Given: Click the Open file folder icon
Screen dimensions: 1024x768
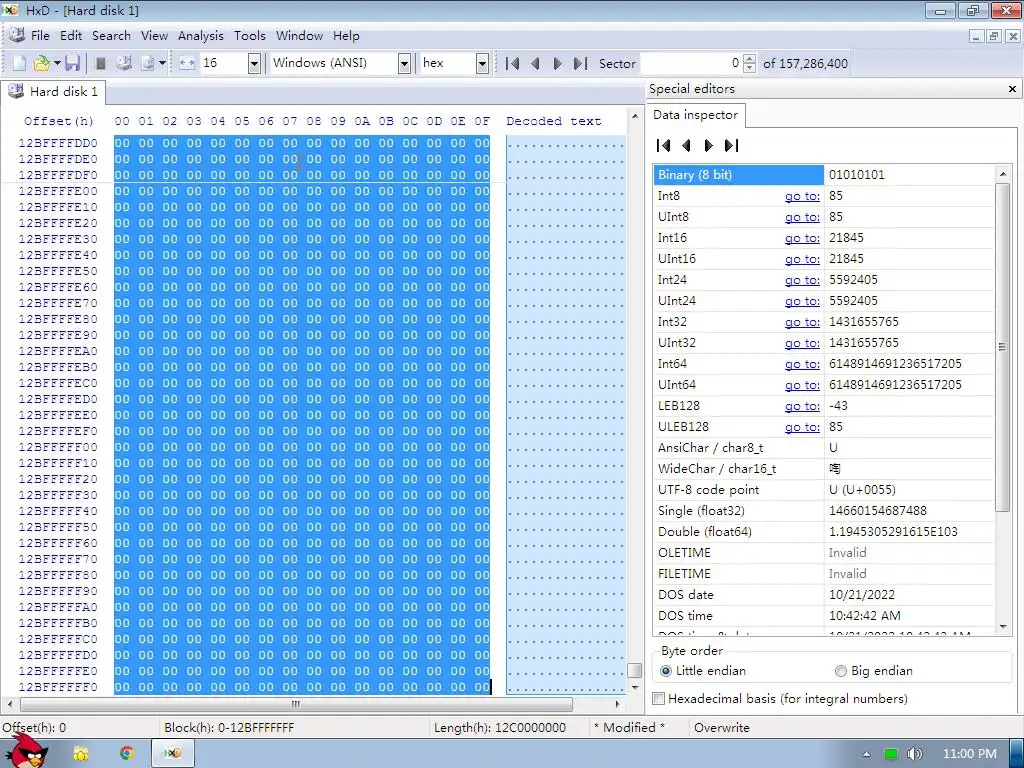Looking at the screenshot, I should click(x=41, y=63).
